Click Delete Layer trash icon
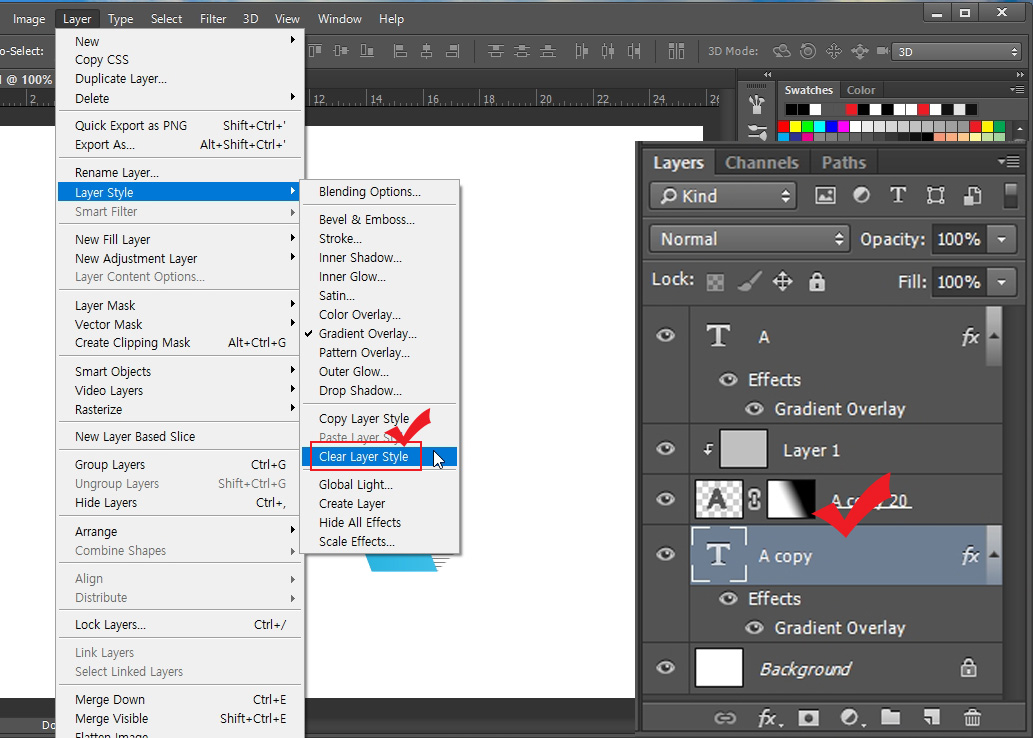Screen dimensions: 1033x738 [972, 717]
